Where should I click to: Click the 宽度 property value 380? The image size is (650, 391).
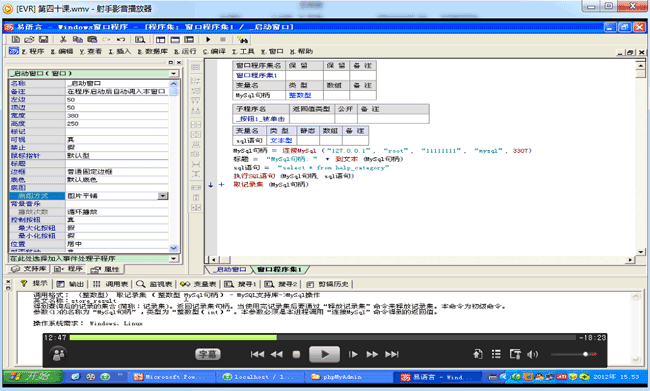point(117,115)
